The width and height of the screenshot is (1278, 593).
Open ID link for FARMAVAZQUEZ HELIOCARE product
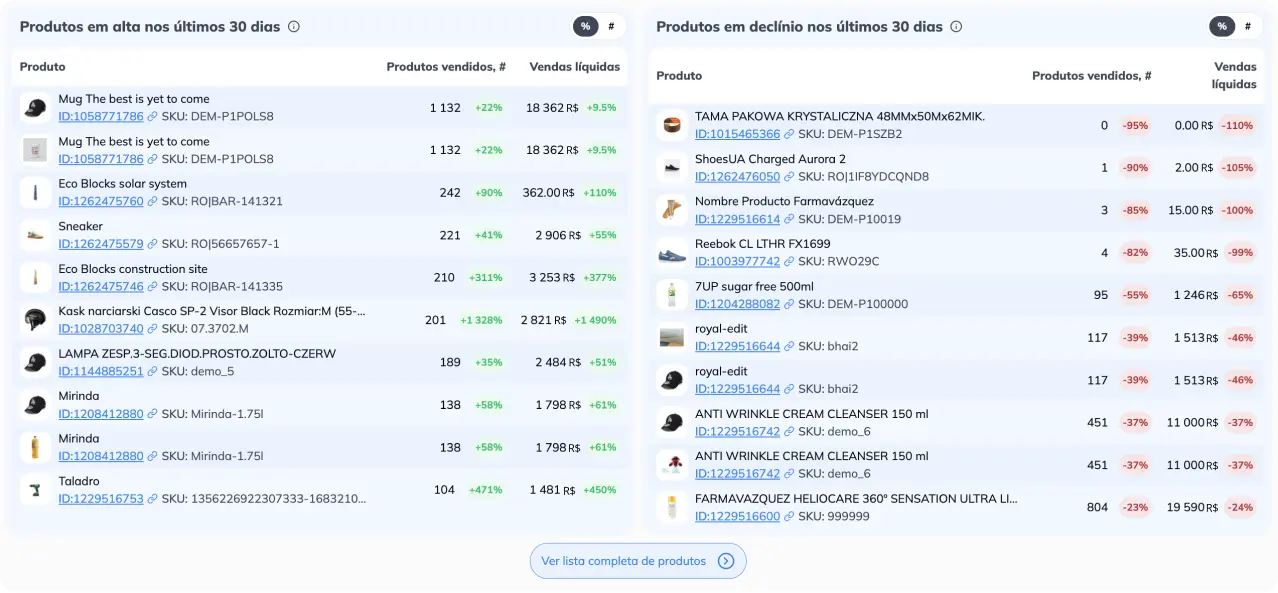tap(737, 516)
